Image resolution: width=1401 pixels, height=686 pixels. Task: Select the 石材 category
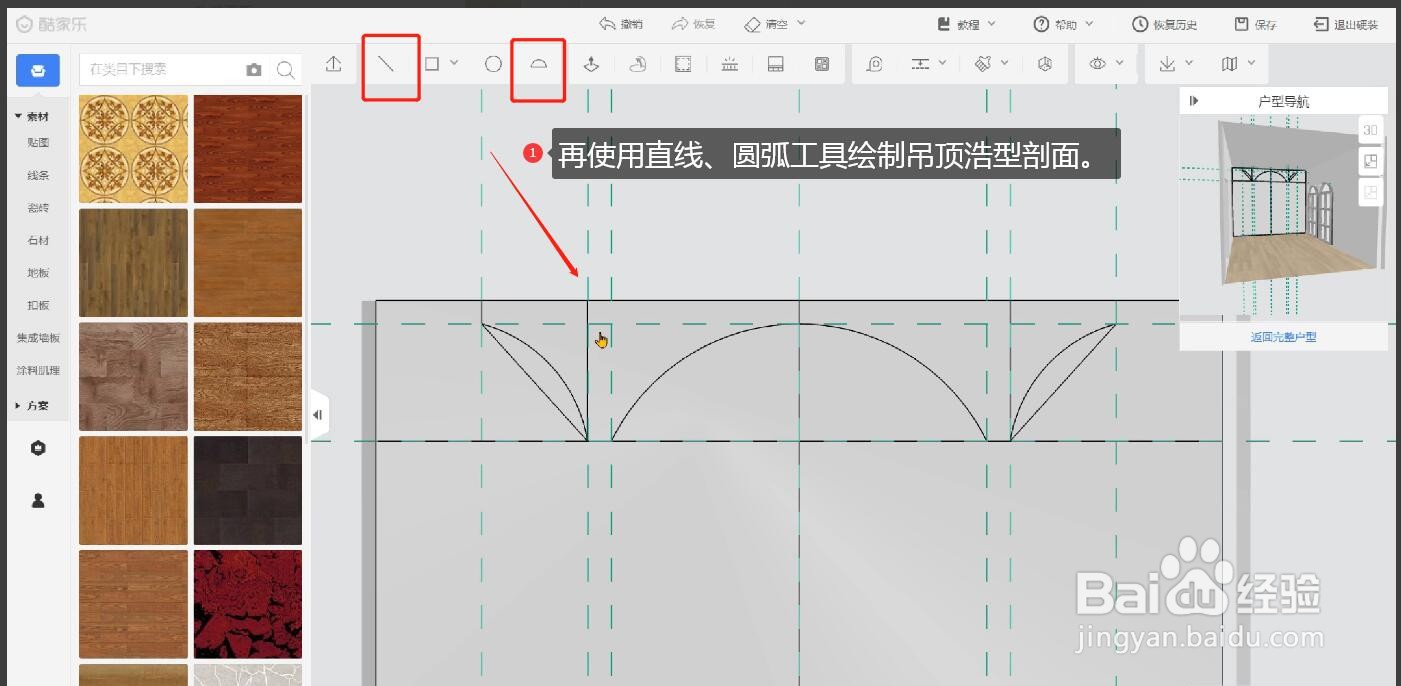click(x=38, y=240)
